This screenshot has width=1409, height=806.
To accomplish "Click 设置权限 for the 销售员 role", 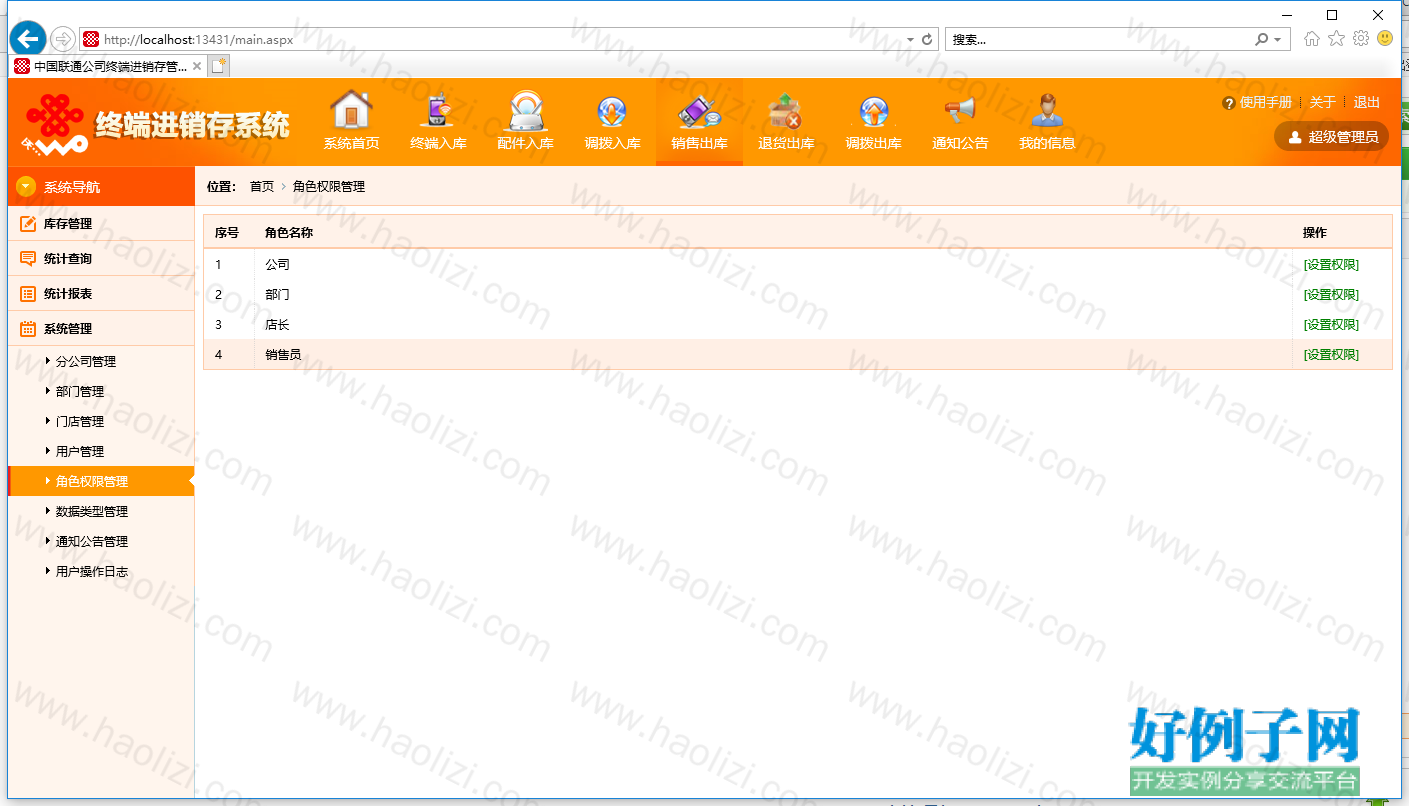I will (x=1331, y=354).
